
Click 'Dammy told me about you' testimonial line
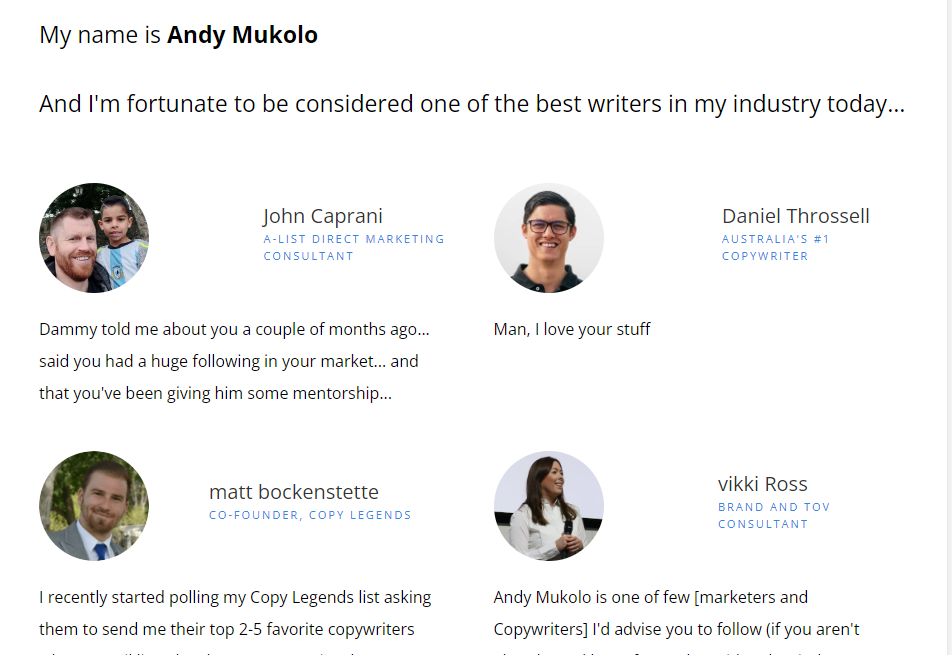(x=234, y=330)
